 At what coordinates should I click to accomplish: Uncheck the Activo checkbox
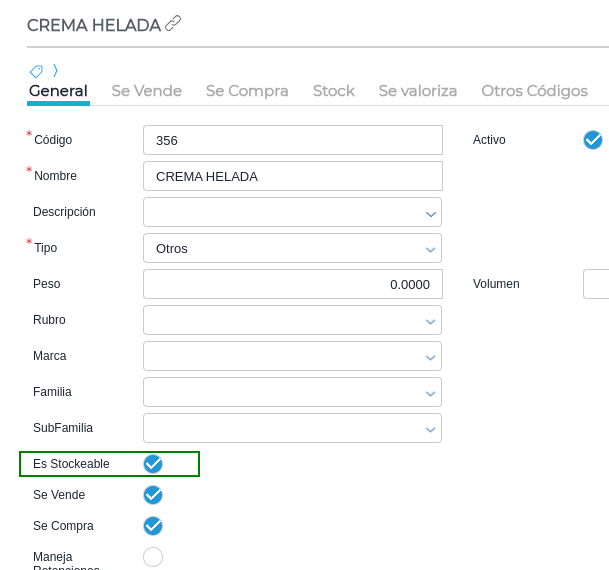click(593, 140)
